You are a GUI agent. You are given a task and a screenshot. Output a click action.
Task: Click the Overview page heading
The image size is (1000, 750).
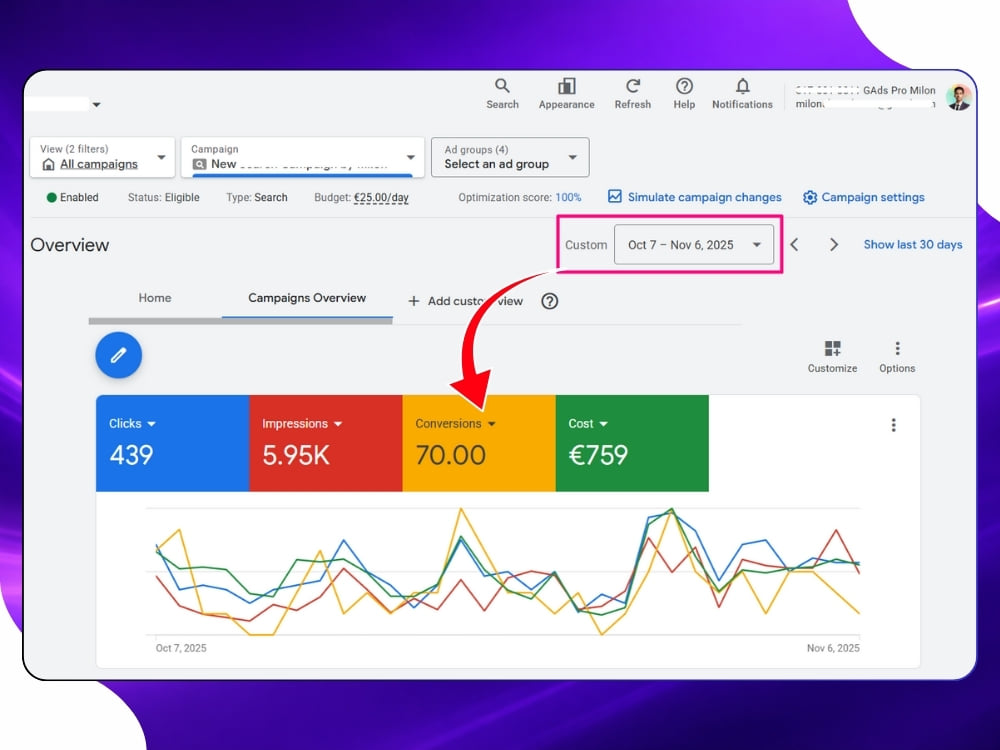click(70, 245)
